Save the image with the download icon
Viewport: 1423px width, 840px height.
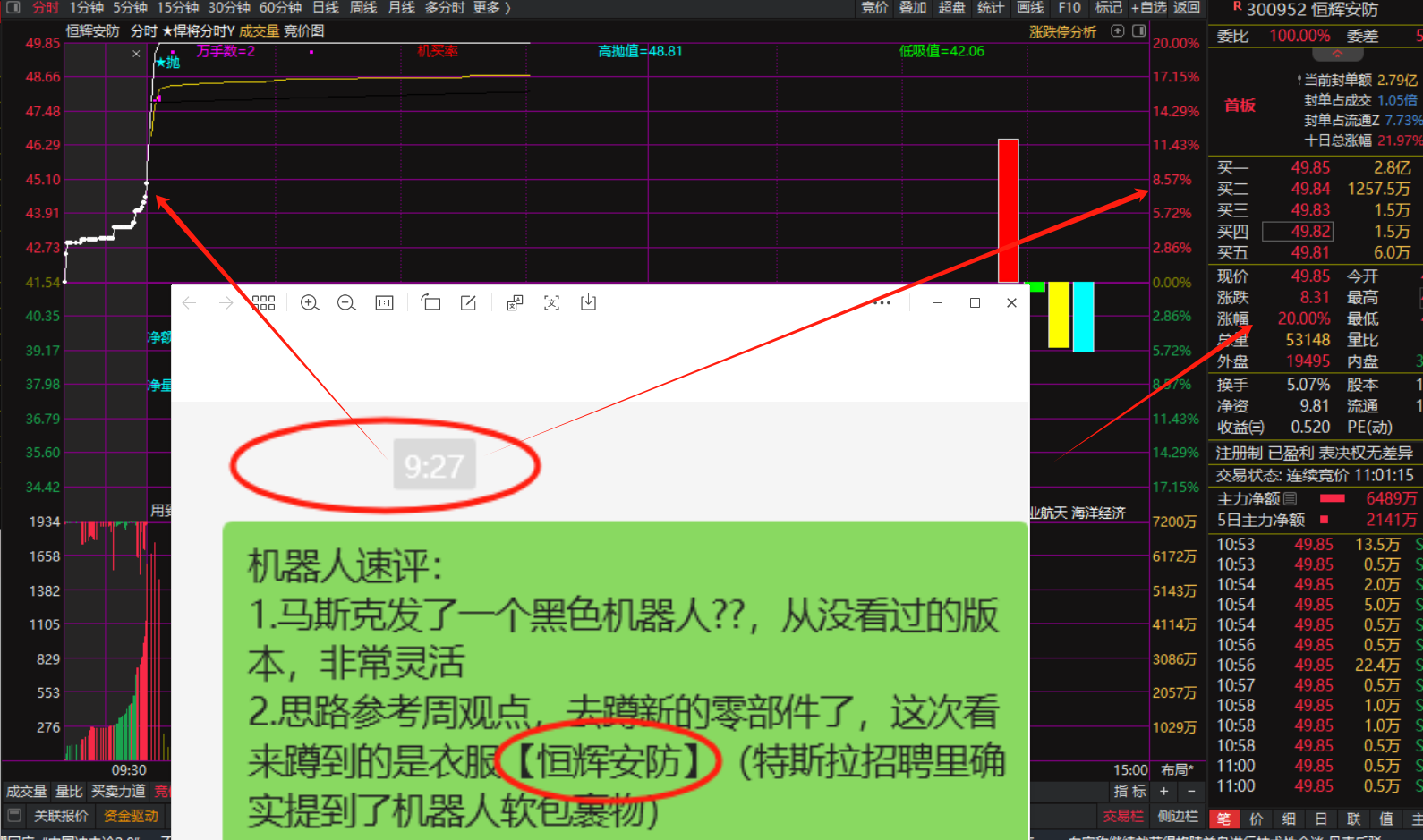point(588,302)
